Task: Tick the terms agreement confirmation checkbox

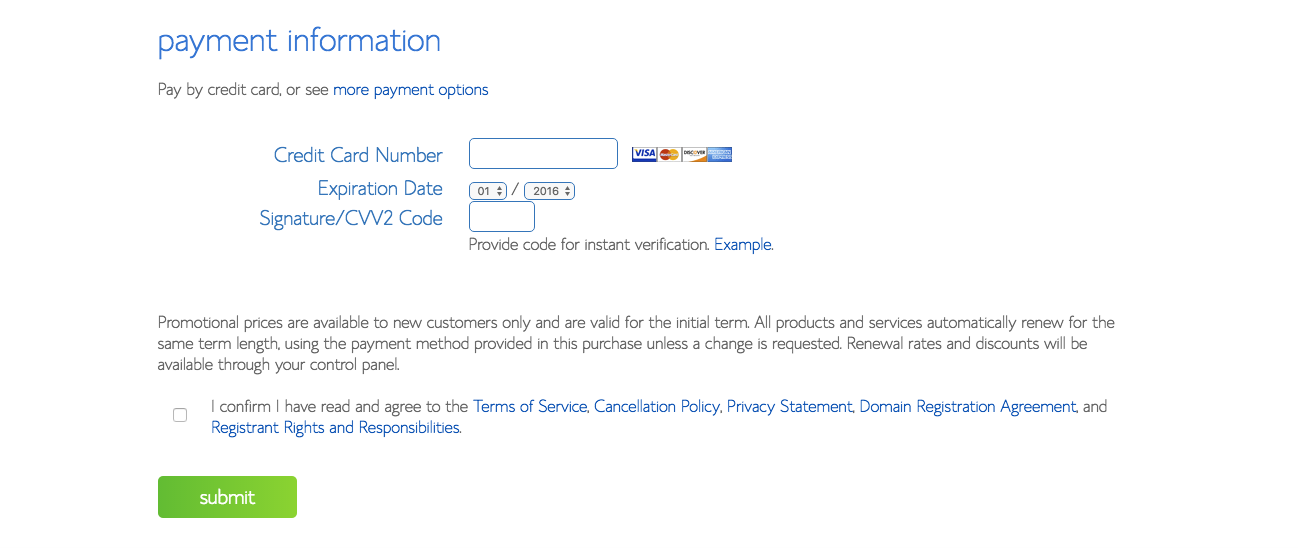Action: tap(180, 415)
